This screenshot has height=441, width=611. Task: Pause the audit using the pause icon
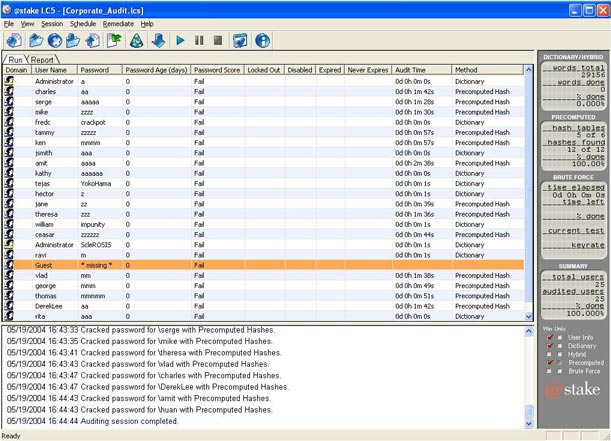click(x=200, y=41)
